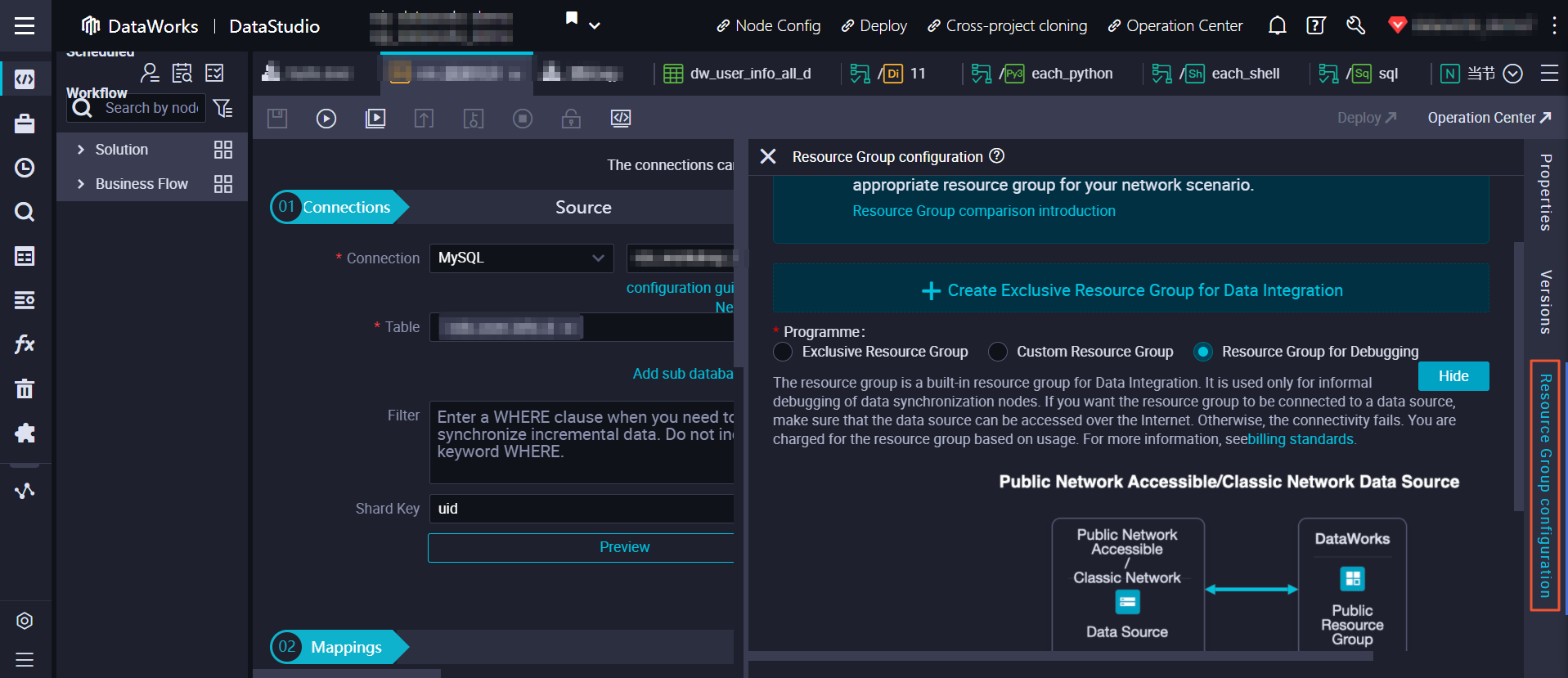Open the dropdown arrow next to bookmark
Viewport: 1568px width, 678px height.
pyautogui.click(x=595, y=26)
